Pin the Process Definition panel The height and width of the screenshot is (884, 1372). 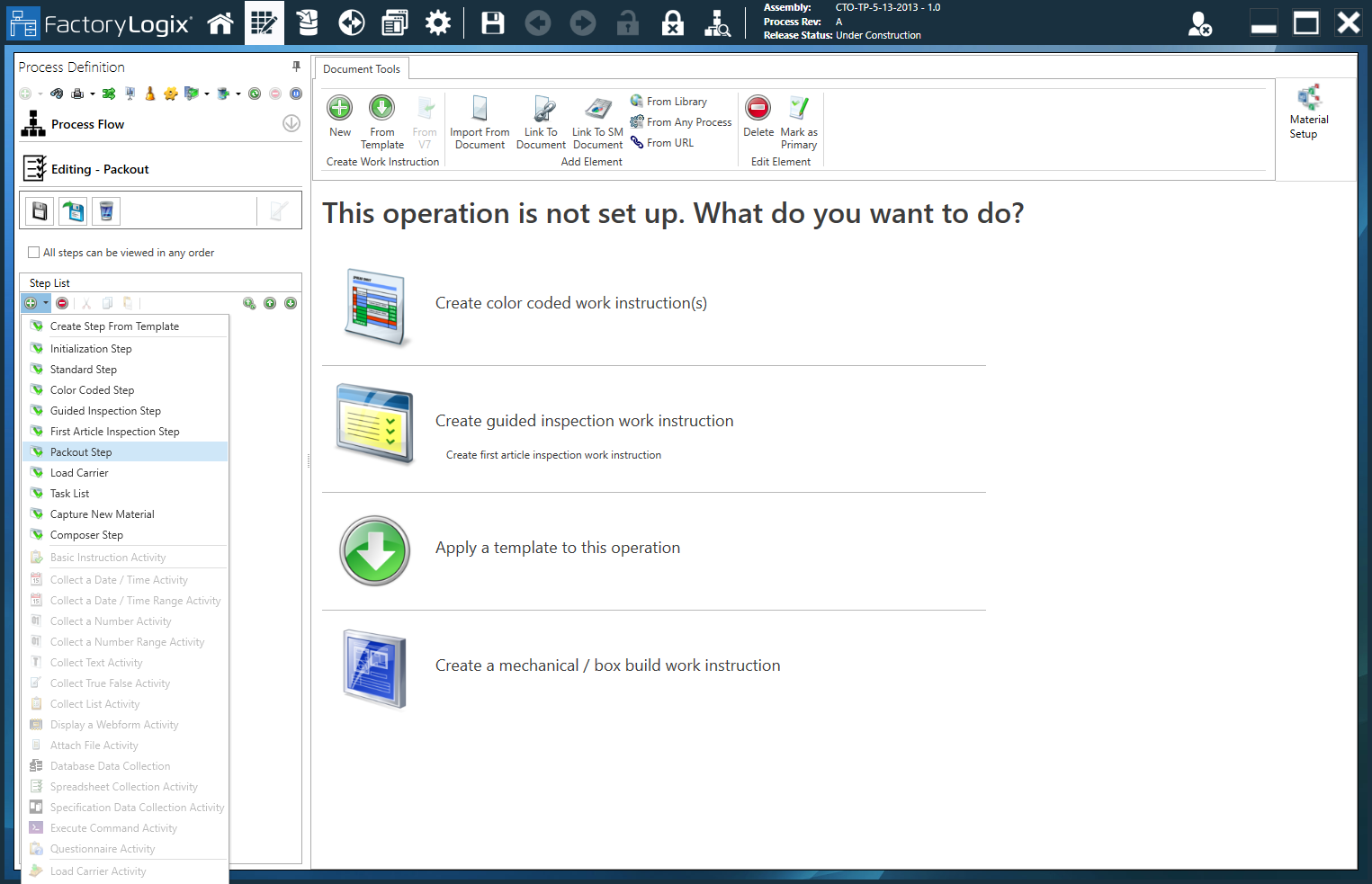pyautogui.click(x=296, y=67)
